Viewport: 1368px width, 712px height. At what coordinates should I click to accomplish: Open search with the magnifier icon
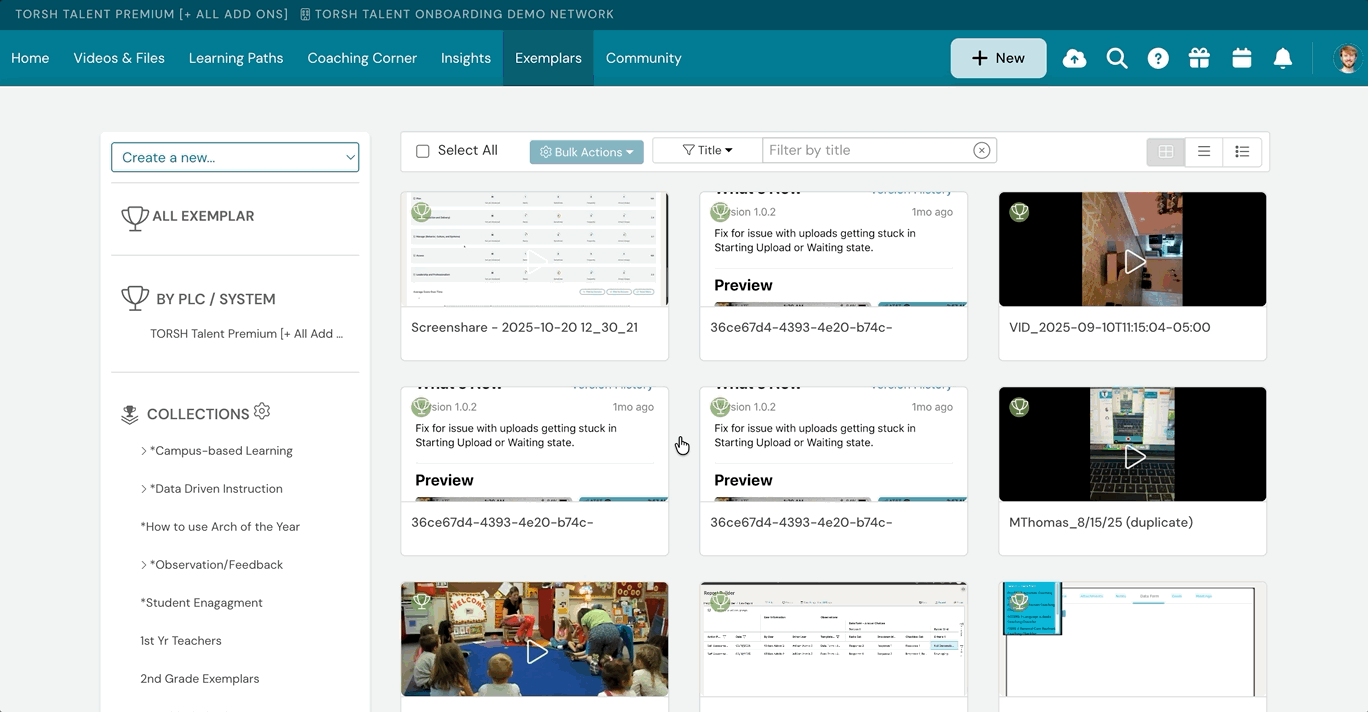coord(1117,58)
